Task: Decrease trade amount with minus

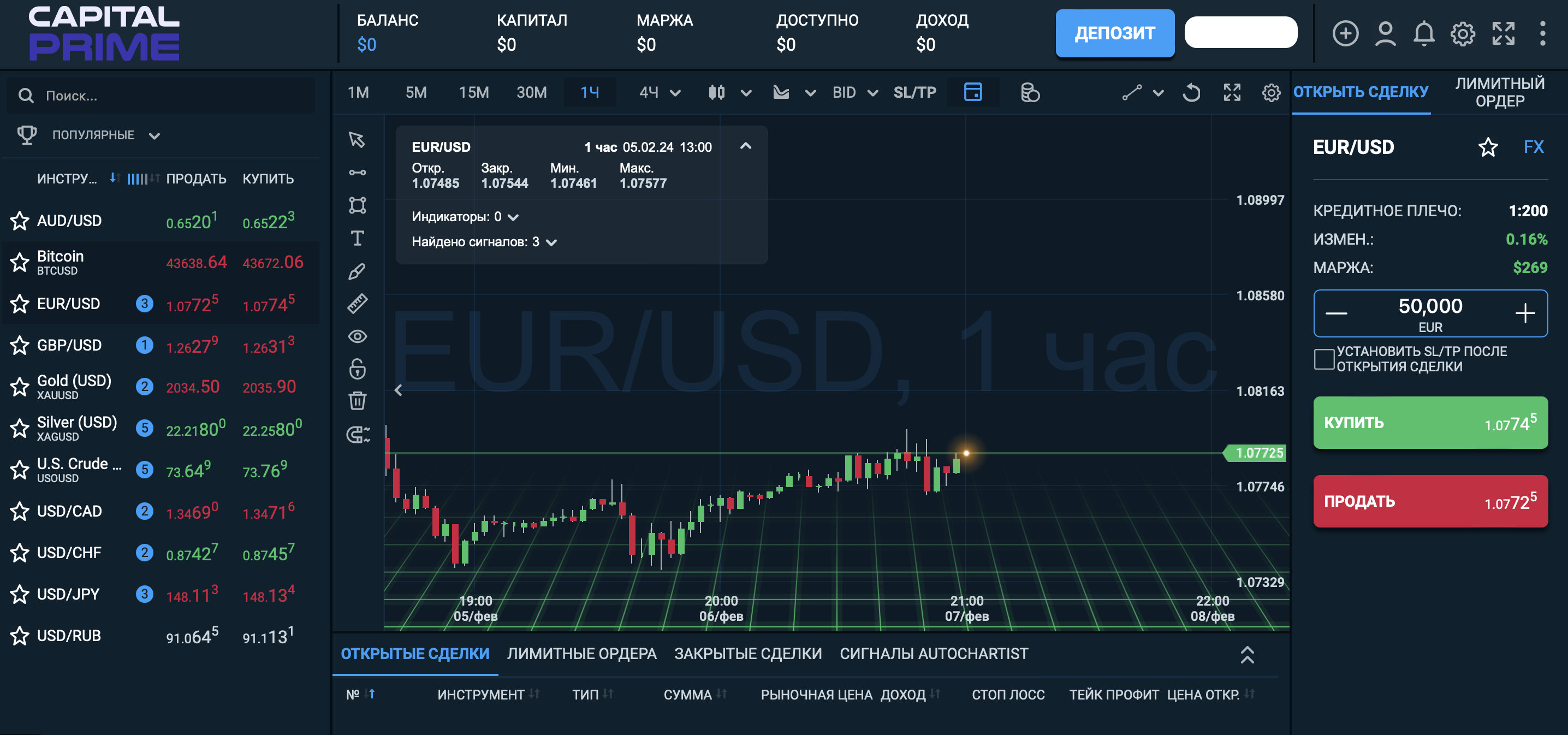Action: pyautogui.click(x=1336, y=313)
